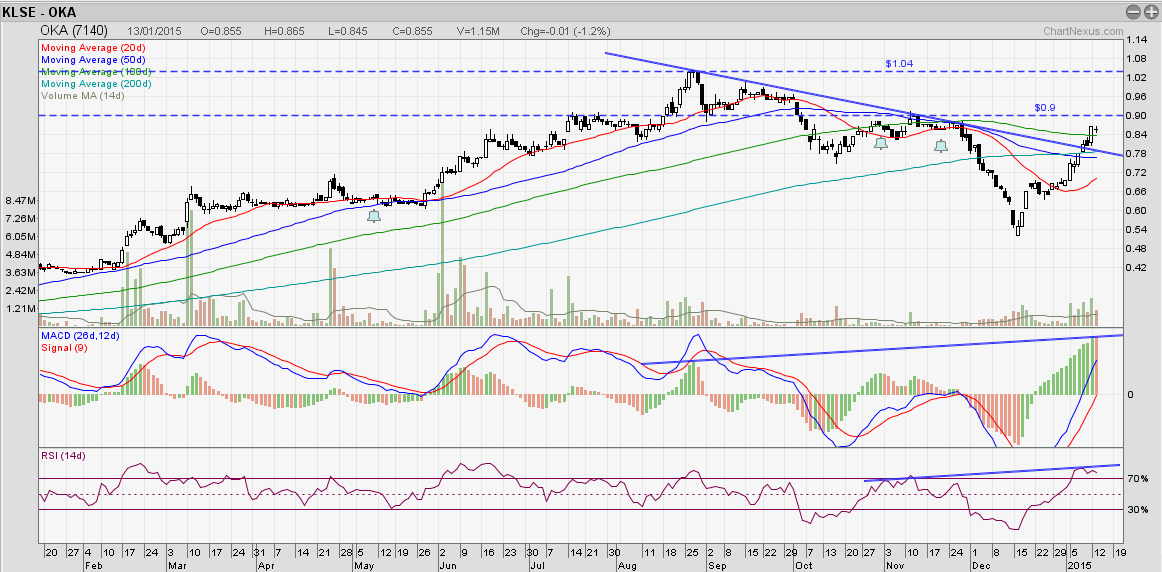Click the 'MACD (26d,12d)' indicator label
This screenshot has height=572, width=1162.
click(x=79, y=336)
